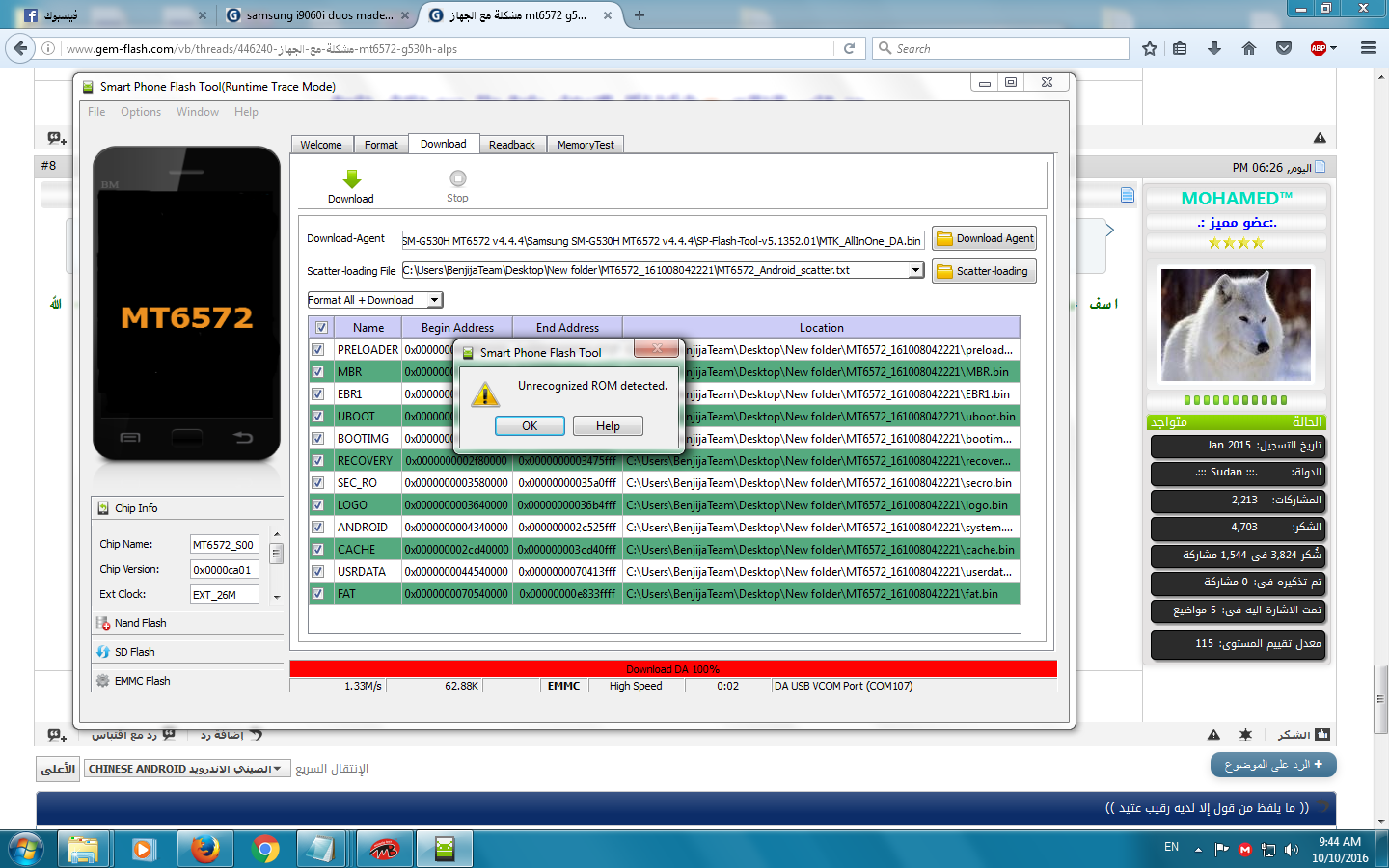The width and height of the screenshot is (1389, 868).
Task: Switch to the Welcome tab
Action: tap(321, 145)
